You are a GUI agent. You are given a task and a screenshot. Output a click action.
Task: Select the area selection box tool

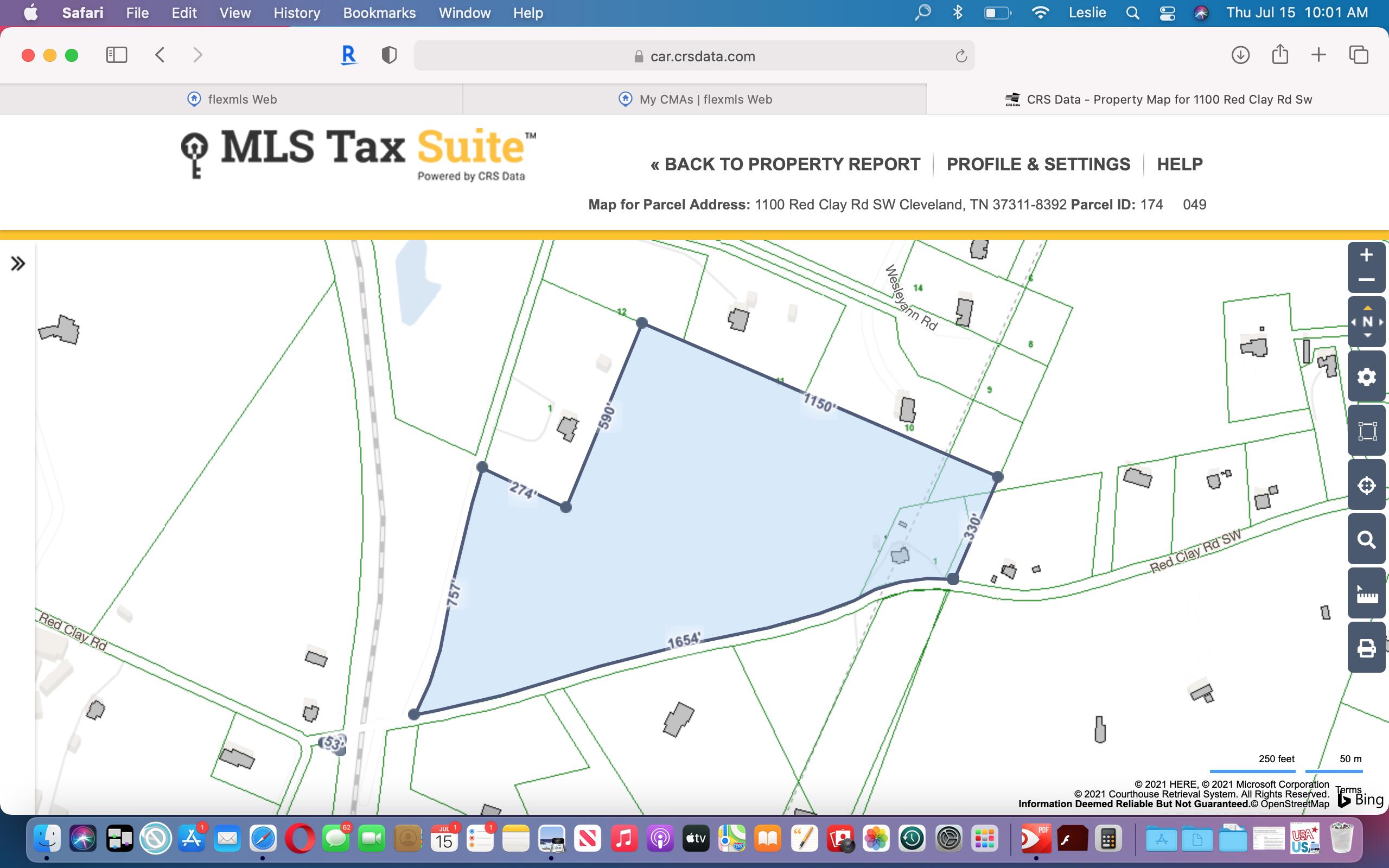1366,431
